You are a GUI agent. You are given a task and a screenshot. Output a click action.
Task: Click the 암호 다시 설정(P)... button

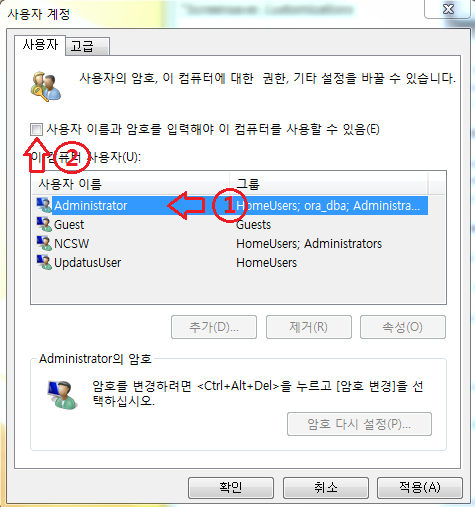coord(359,424)
